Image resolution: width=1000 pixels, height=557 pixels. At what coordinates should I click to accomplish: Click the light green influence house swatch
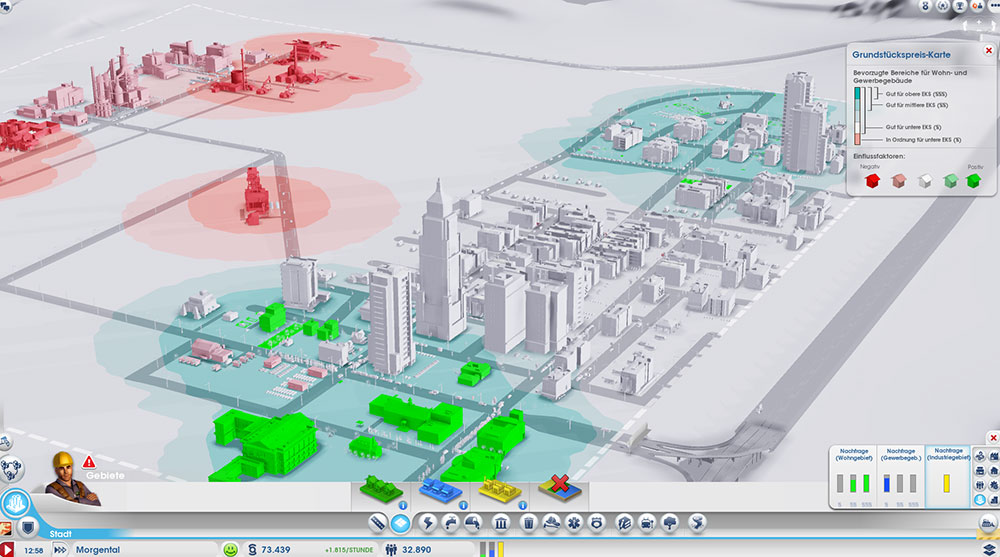coord(950,182)
